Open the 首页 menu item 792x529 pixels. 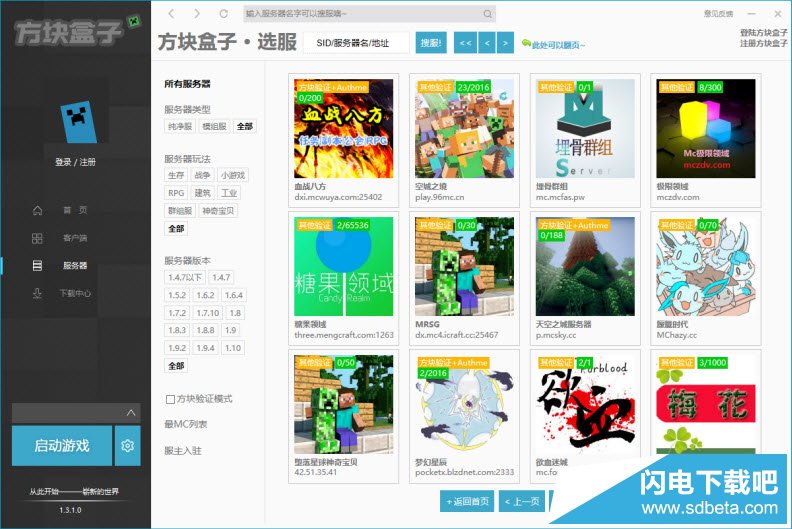pos(75,210)
